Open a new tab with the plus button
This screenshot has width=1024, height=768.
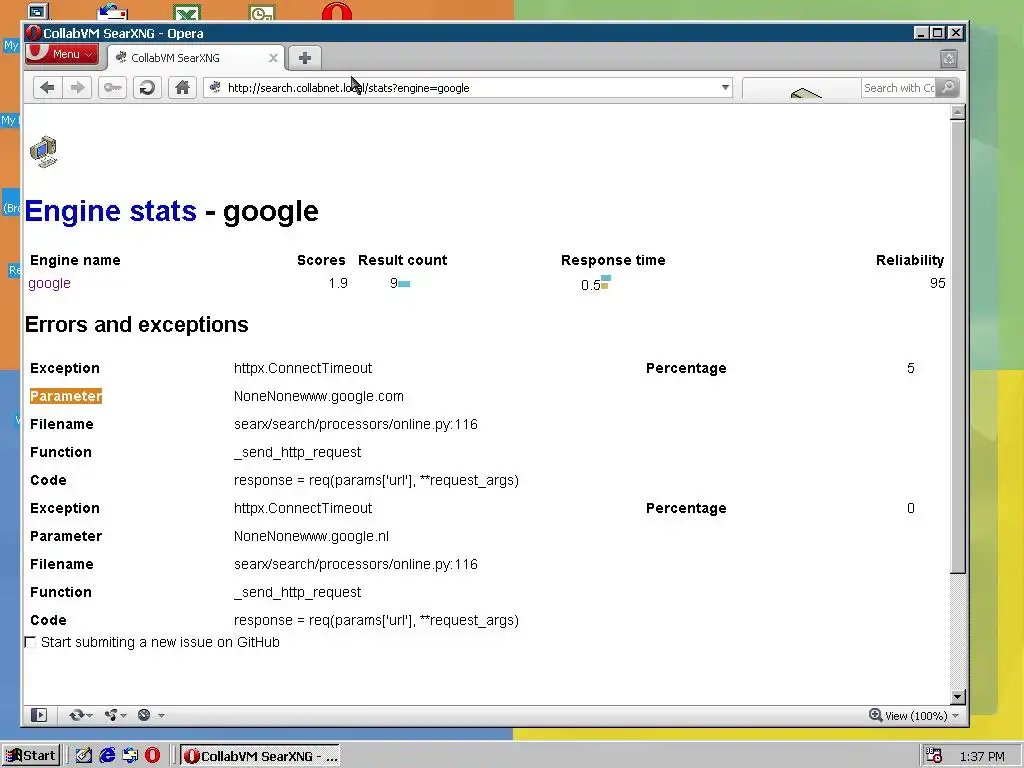point(304,58)
